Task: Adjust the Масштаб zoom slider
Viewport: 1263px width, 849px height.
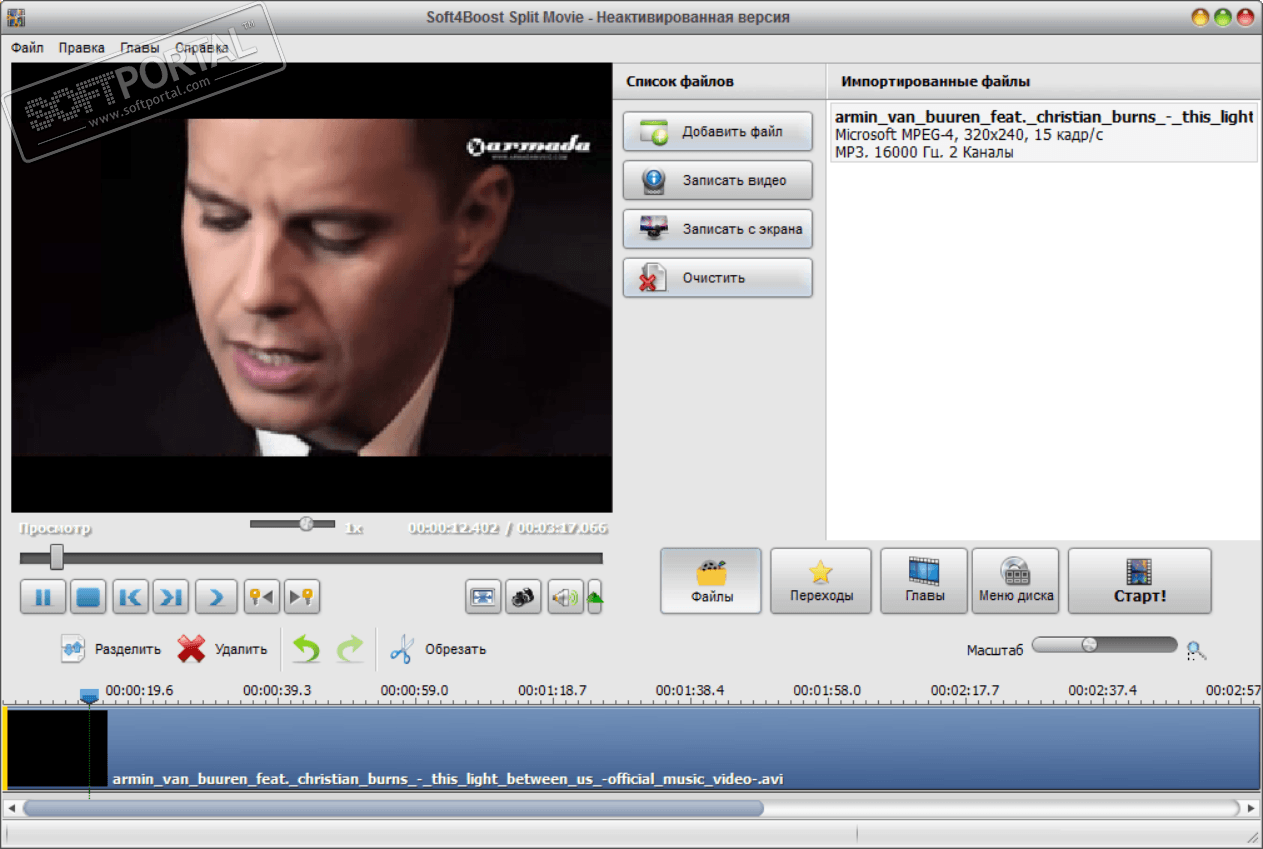Action: 1104,645
